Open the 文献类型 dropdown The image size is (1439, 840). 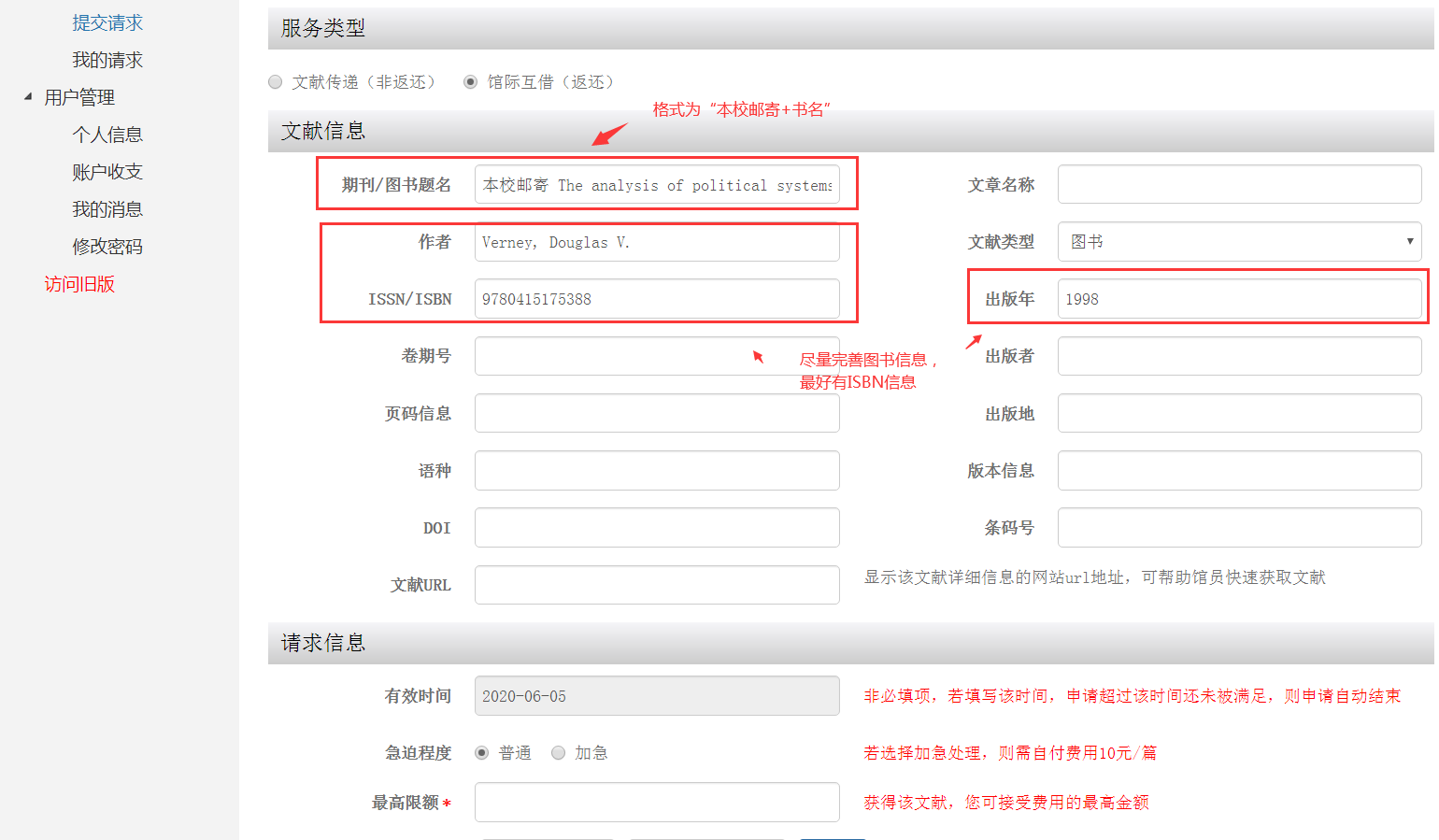pos(1239,242)
